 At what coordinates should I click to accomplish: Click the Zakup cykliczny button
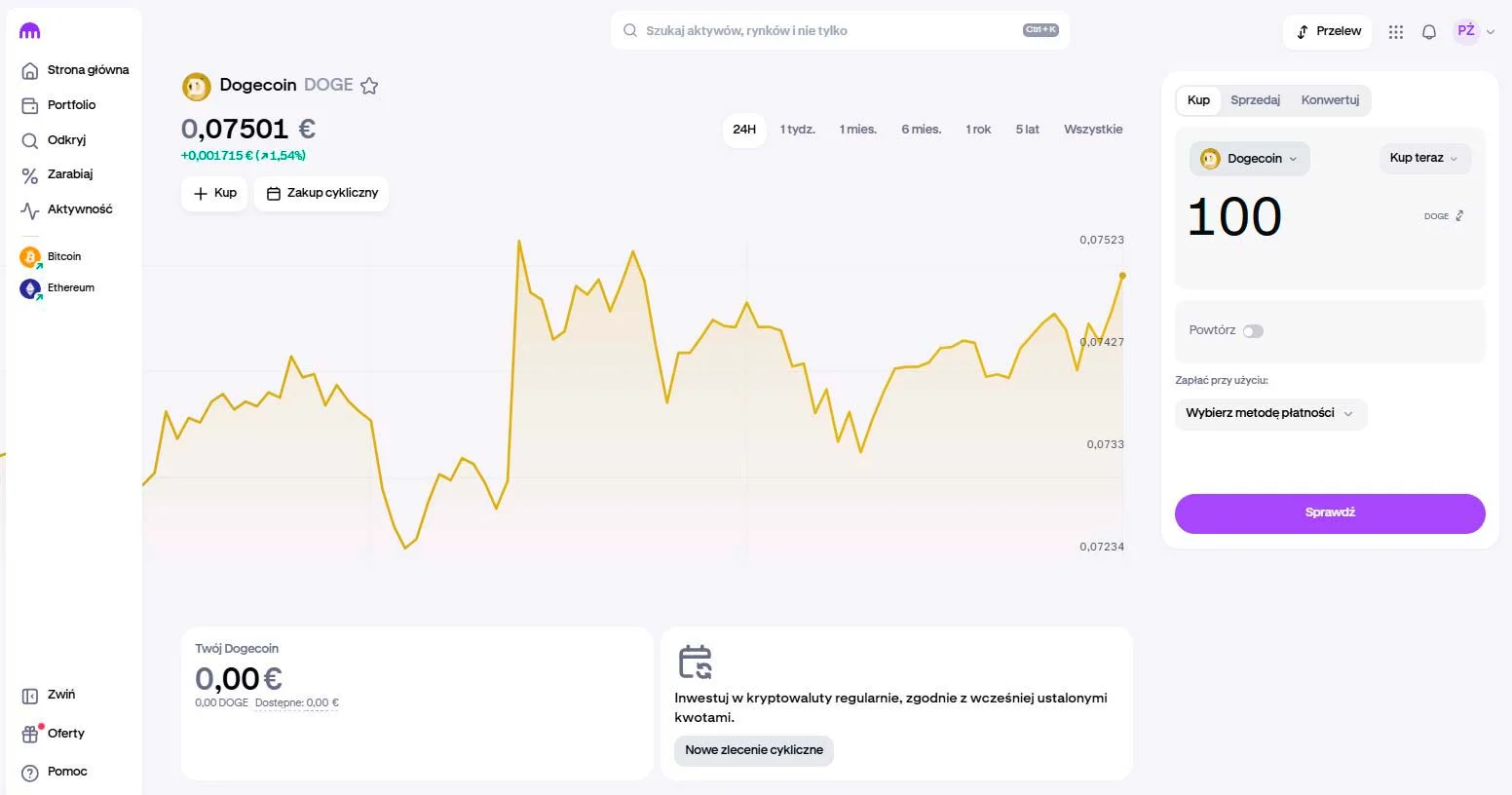tap(321, 194)
